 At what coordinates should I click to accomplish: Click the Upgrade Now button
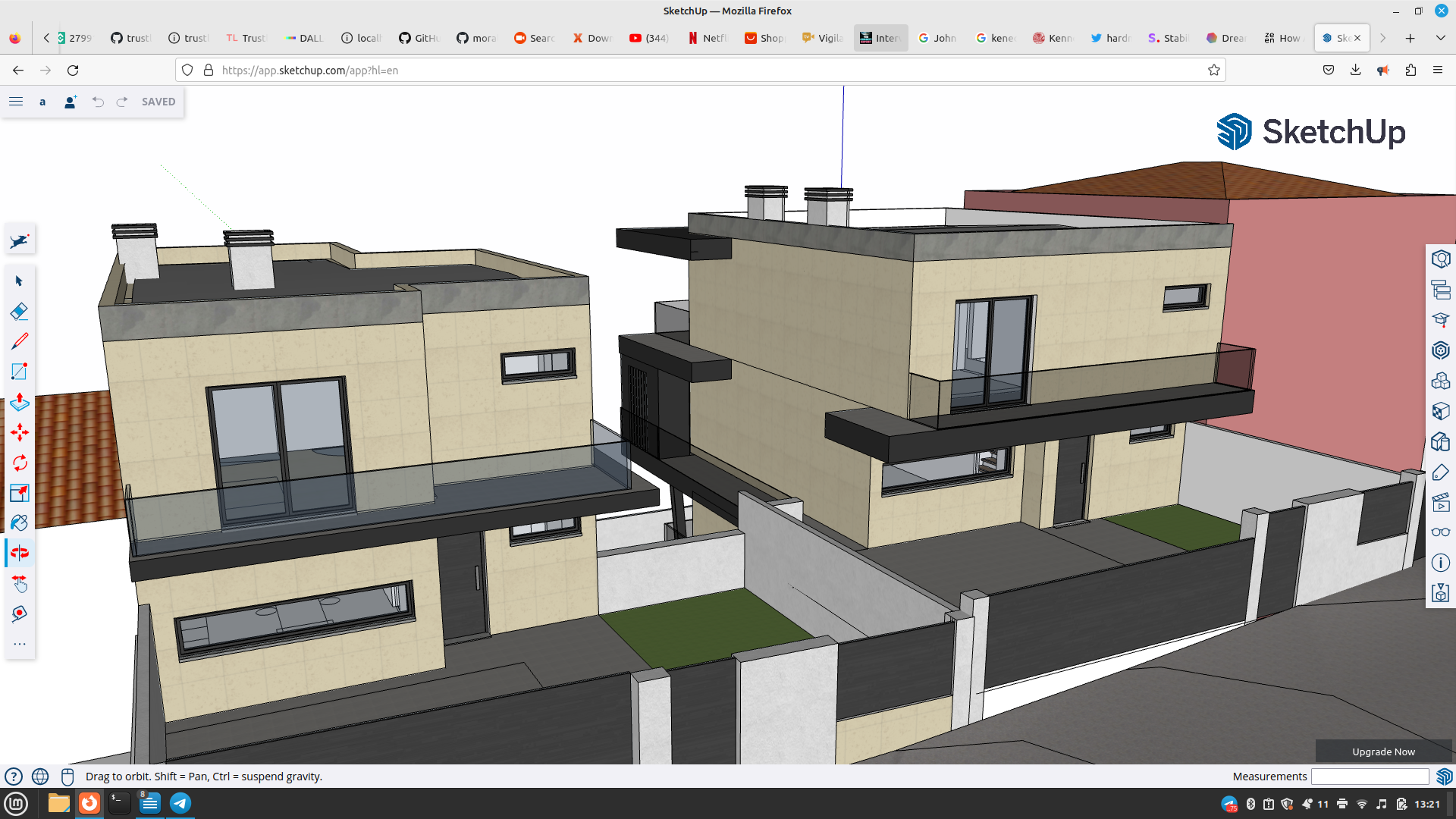1383,752
